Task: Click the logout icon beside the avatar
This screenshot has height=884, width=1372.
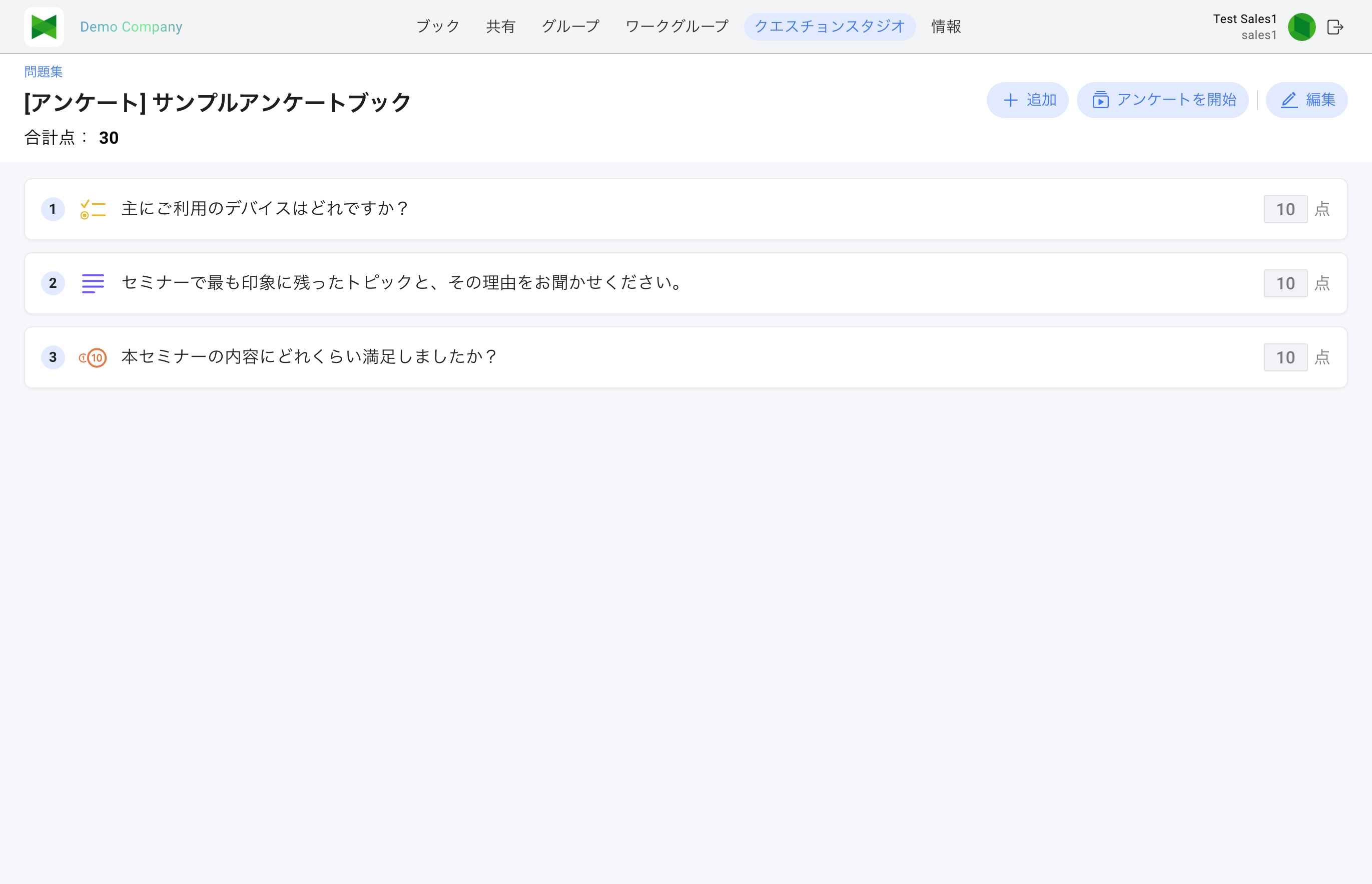Action: [1335, 27]
